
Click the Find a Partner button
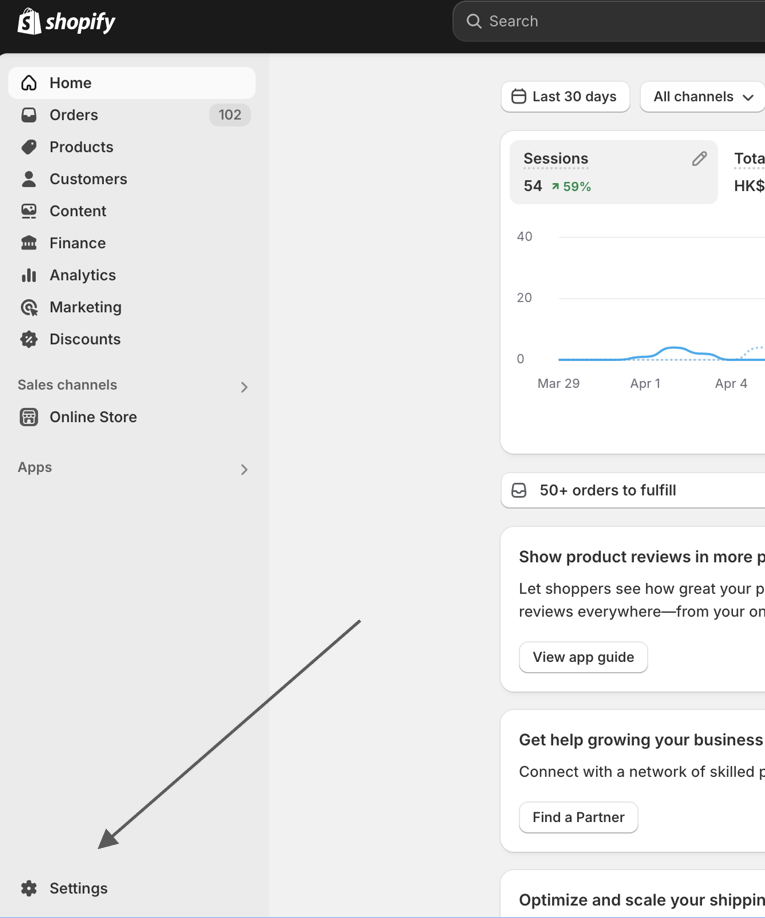pyautogui.click(x=578, y=817)
